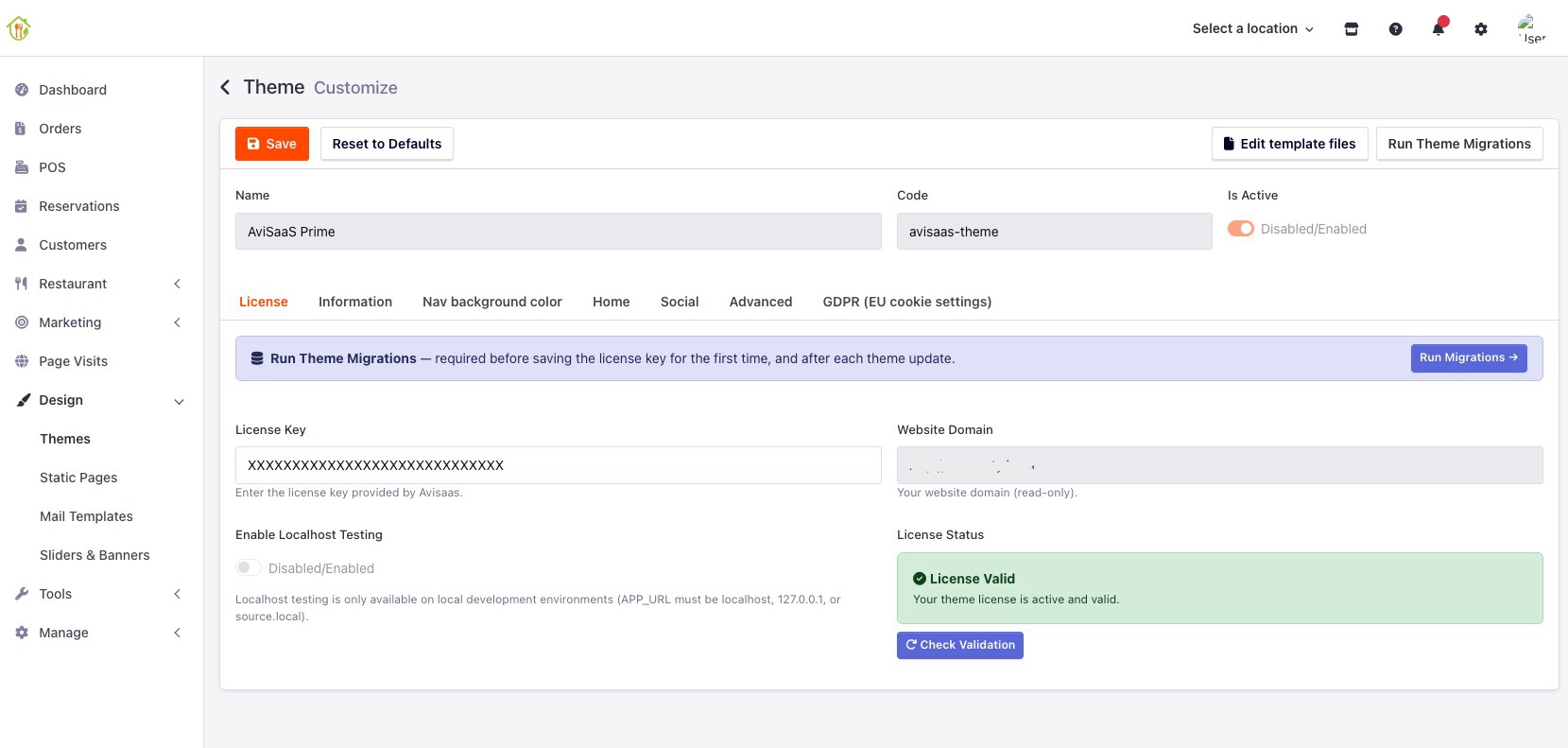Toggle the Enable Localhost Testing switch
Image resolution: width=1568 pixels, height=748 pixels.
click(248, 568)
